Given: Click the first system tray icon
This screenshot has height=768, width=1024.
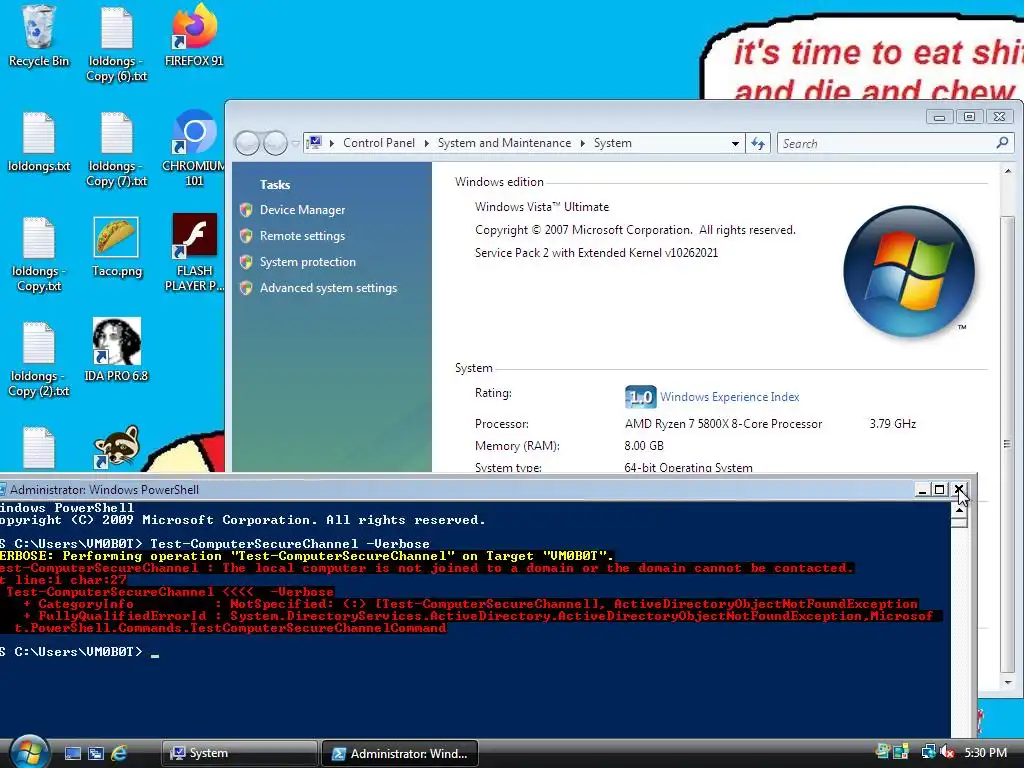Looking at the screenshot, I should point(883,752).
